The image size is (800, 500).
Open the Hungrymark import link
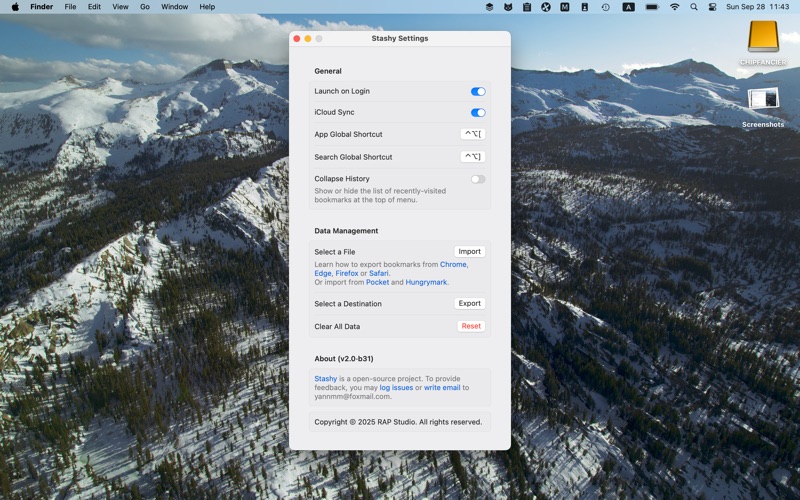tap(426, 282)
